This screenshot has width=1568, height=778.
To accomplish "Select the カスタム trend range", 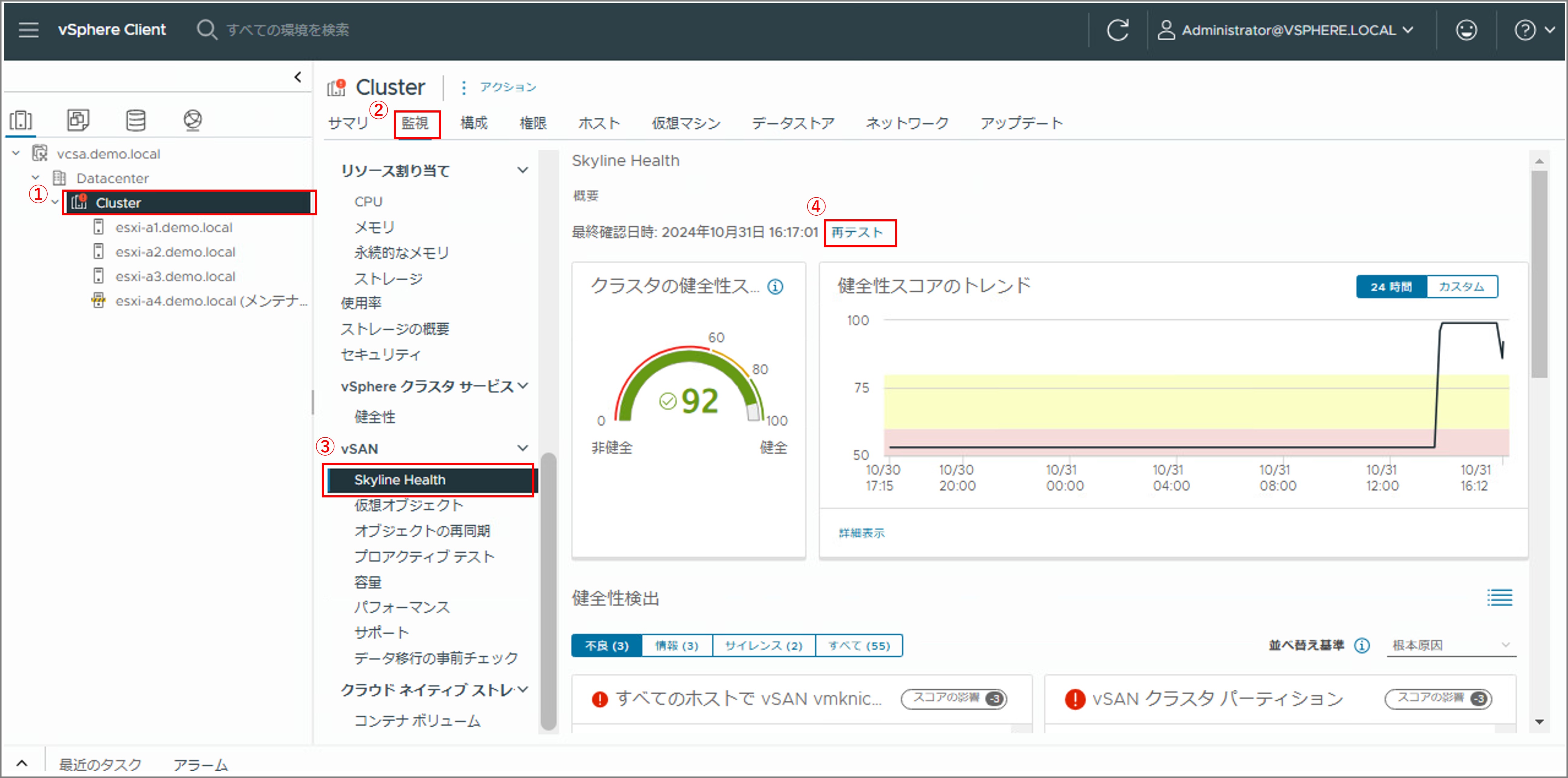I will [1462, 287].
